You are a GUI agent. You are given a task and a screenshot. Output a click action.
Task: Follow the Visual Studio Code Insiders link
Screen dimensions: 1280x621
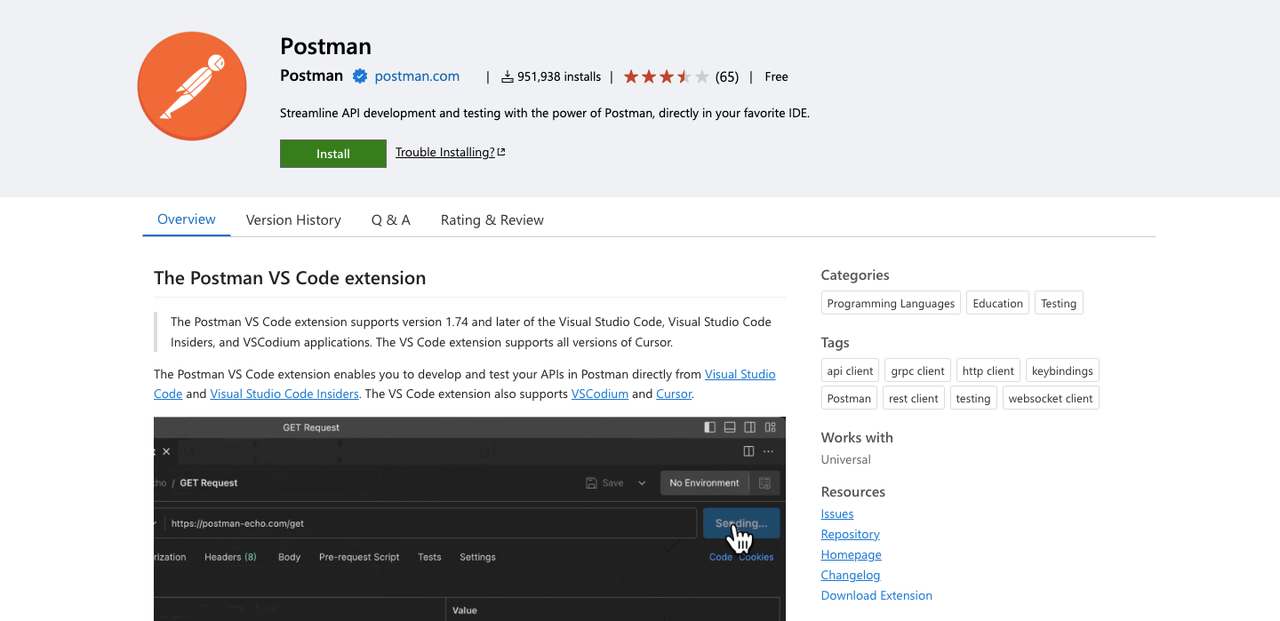coord(284,394)
